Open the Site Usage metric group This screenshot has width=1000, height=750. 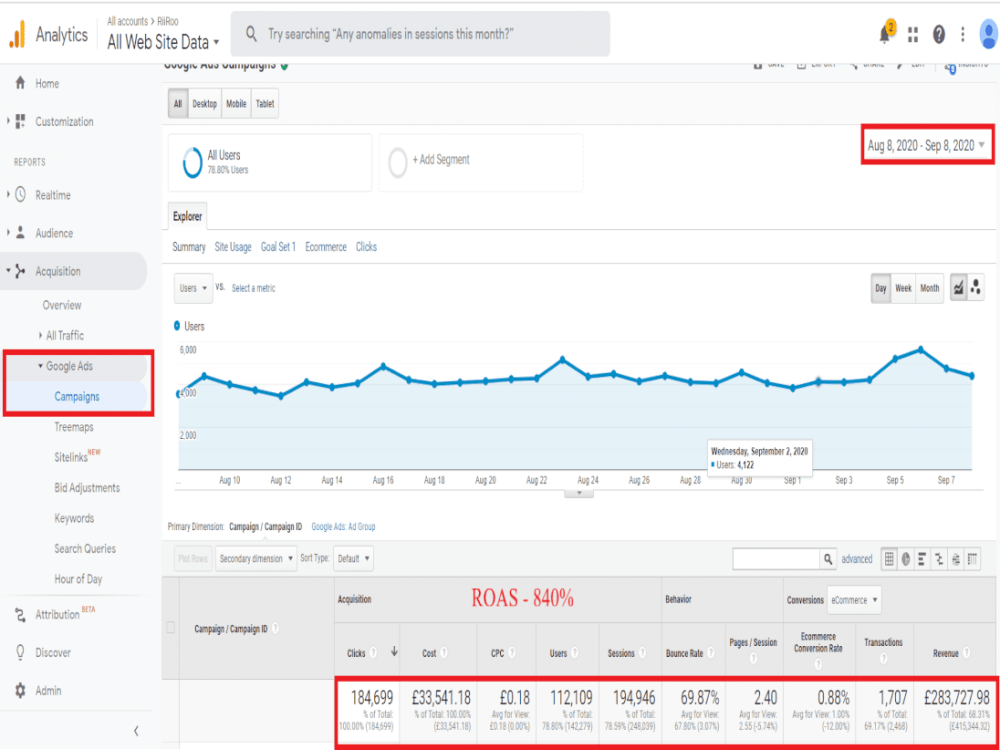click(x=233, y=247)
